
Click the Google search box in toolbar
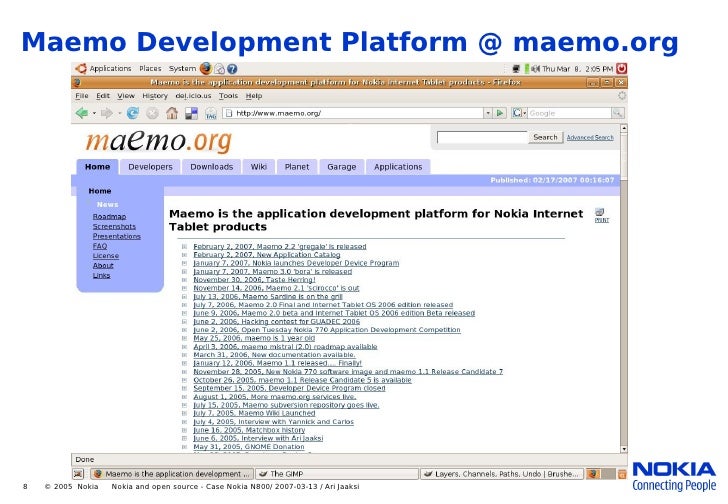[569, 113]
